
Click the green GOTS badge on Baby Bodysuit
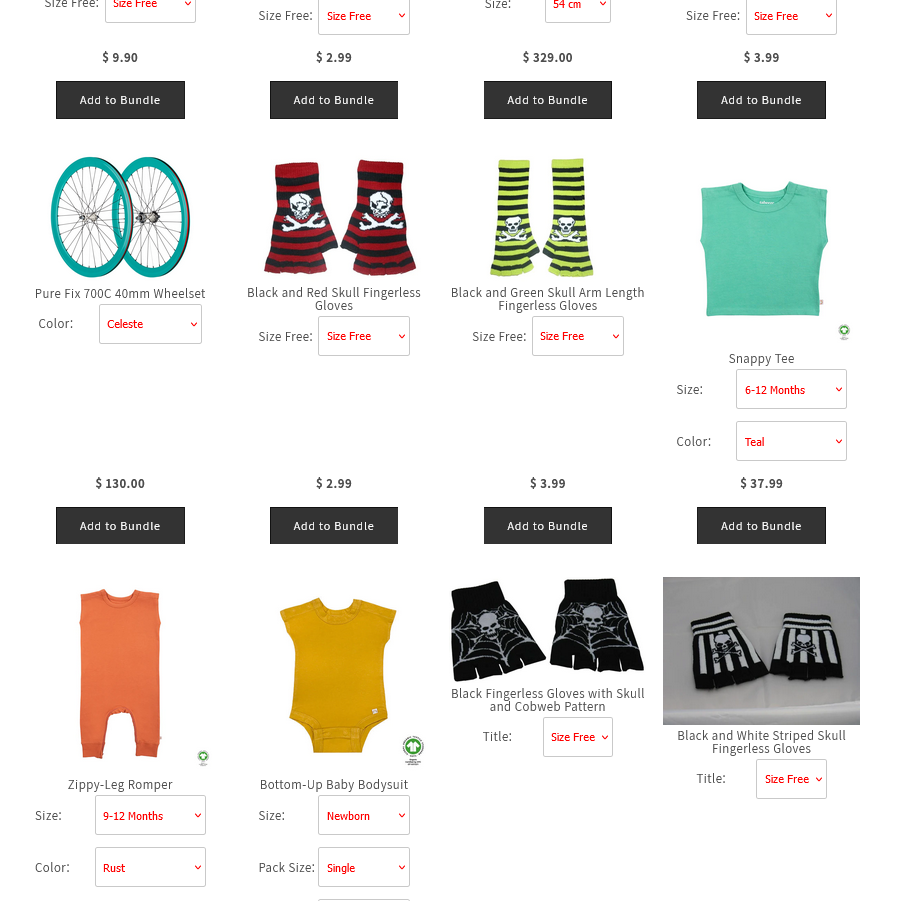413,749
